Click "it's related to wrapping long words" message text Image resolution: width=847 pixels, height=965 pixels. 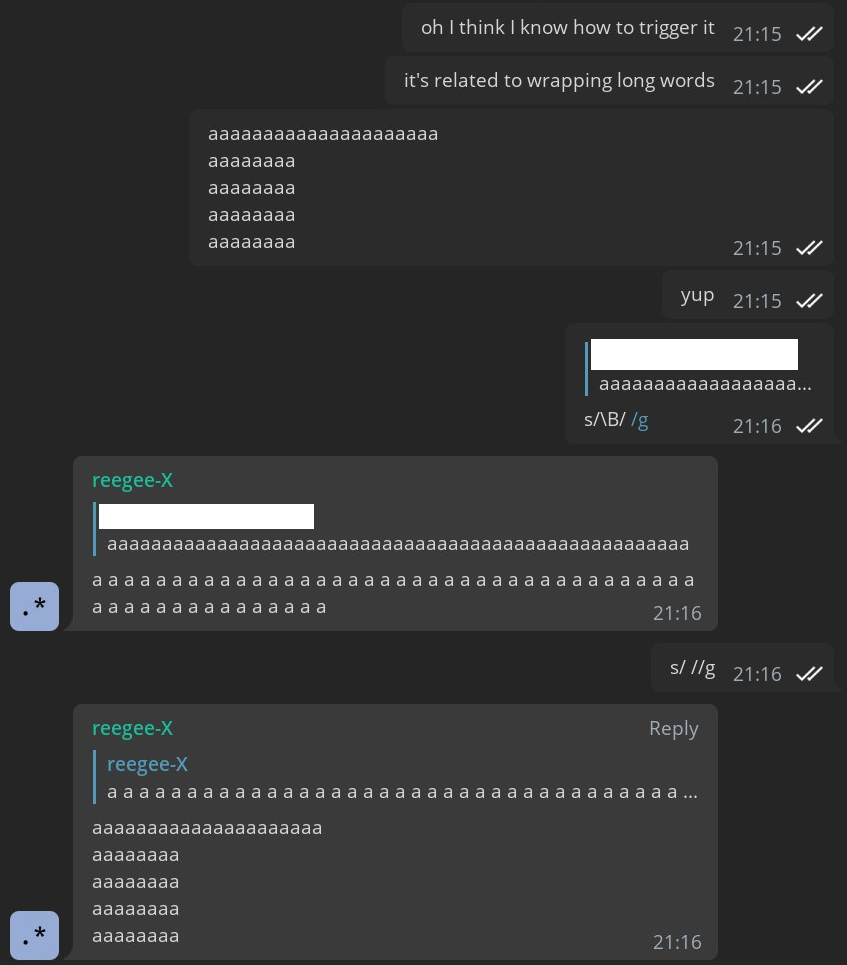(x=559, y=81)
